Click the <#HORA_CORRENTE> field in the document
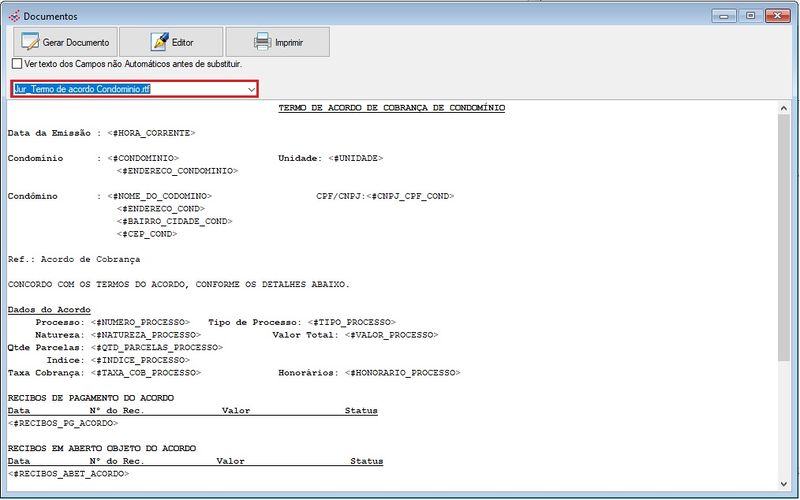The image size is (800, 500). pyautogui.click(x=151, y=133)
